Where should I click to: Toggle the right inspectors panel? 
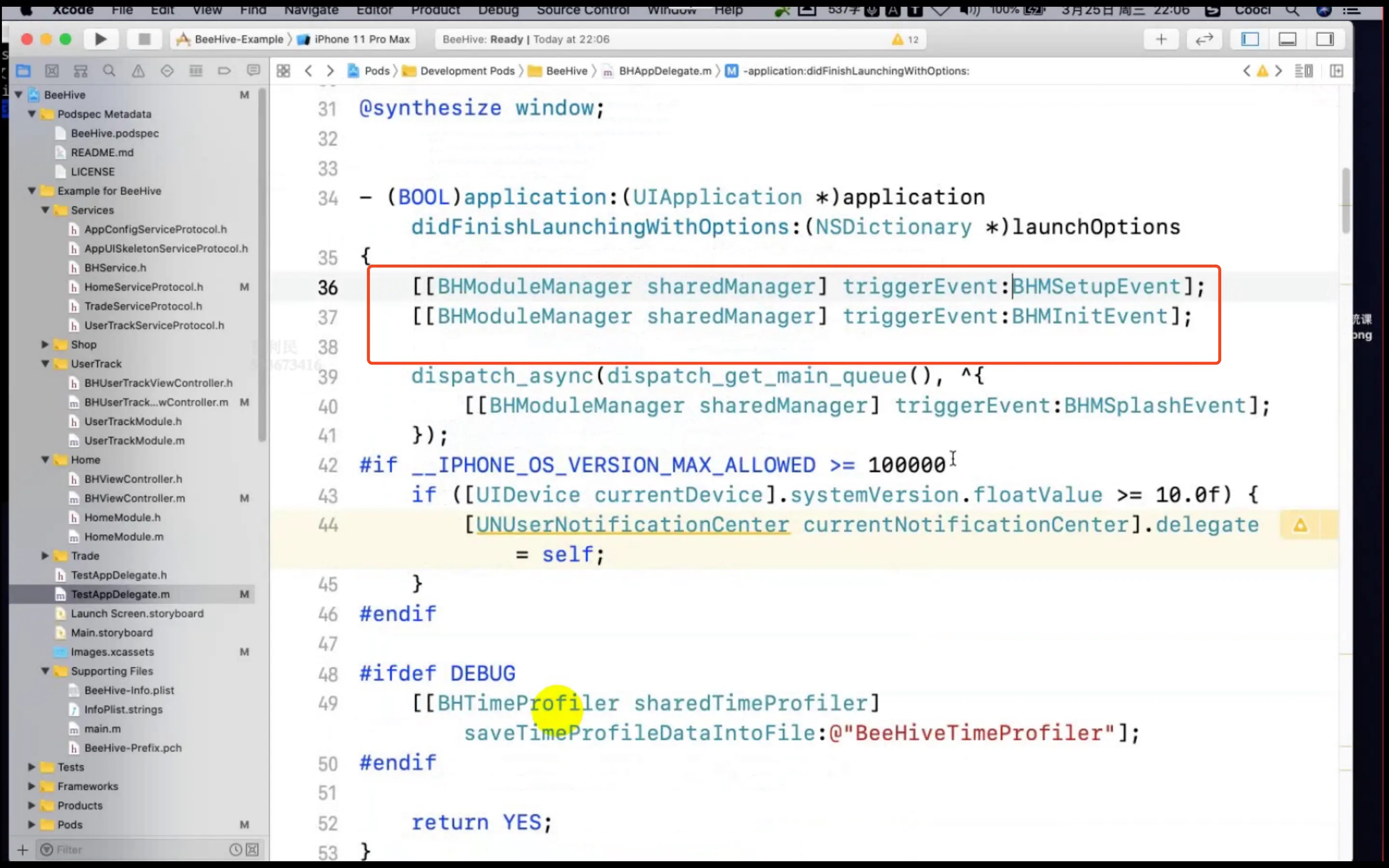[x=1324, y=39]
